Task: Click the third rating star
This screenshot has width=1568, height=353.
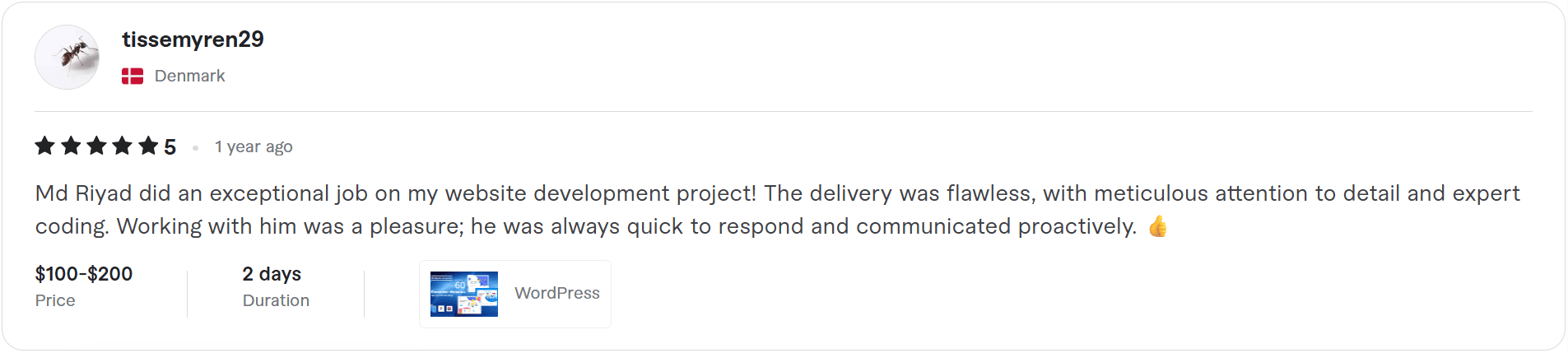Action: pos(96,146)
